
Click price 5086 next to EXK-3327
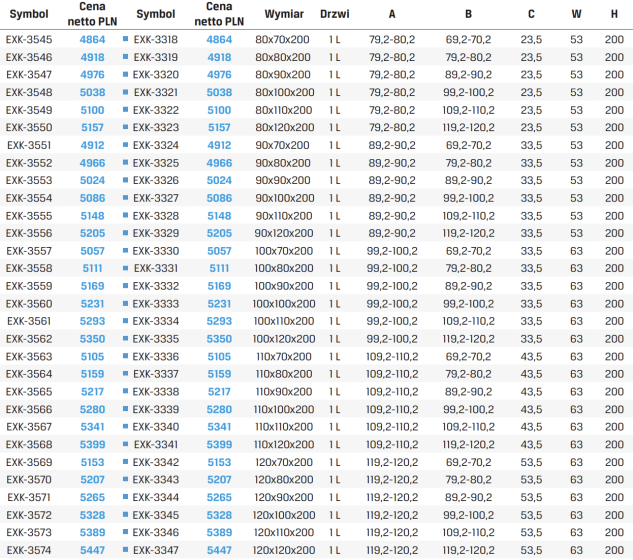click(219, 198)
